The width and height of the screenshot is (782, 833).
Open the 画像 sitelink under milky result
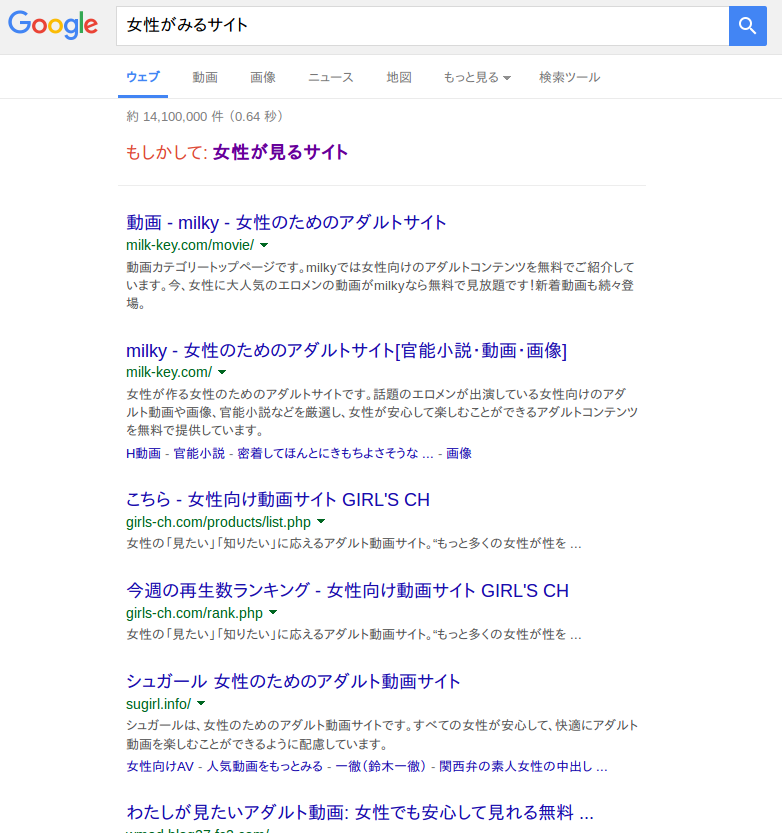458,453
